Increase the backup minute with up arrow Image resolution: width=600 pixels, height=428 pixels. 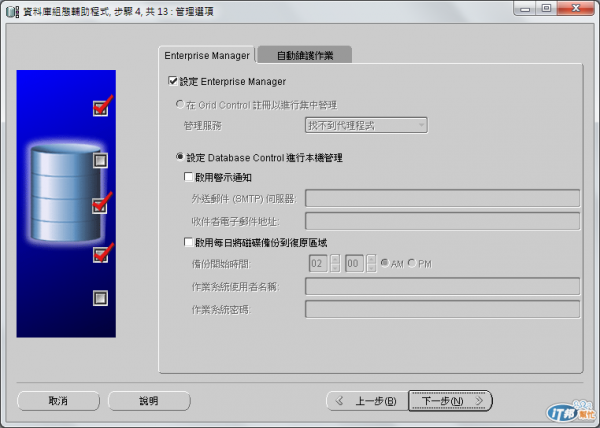coord(371,259)
